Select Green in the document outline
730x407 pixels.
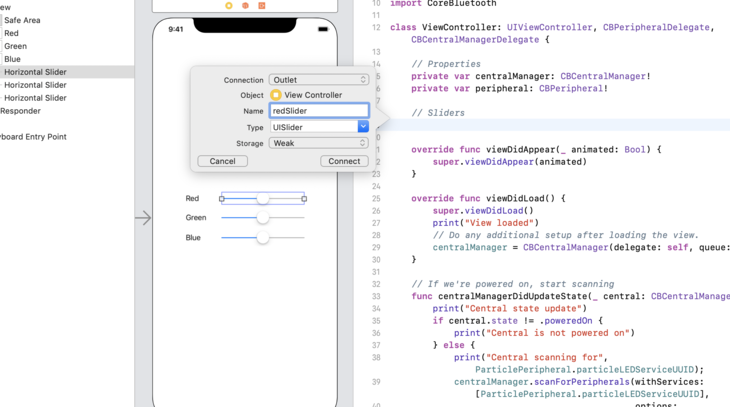coord(15,46)
